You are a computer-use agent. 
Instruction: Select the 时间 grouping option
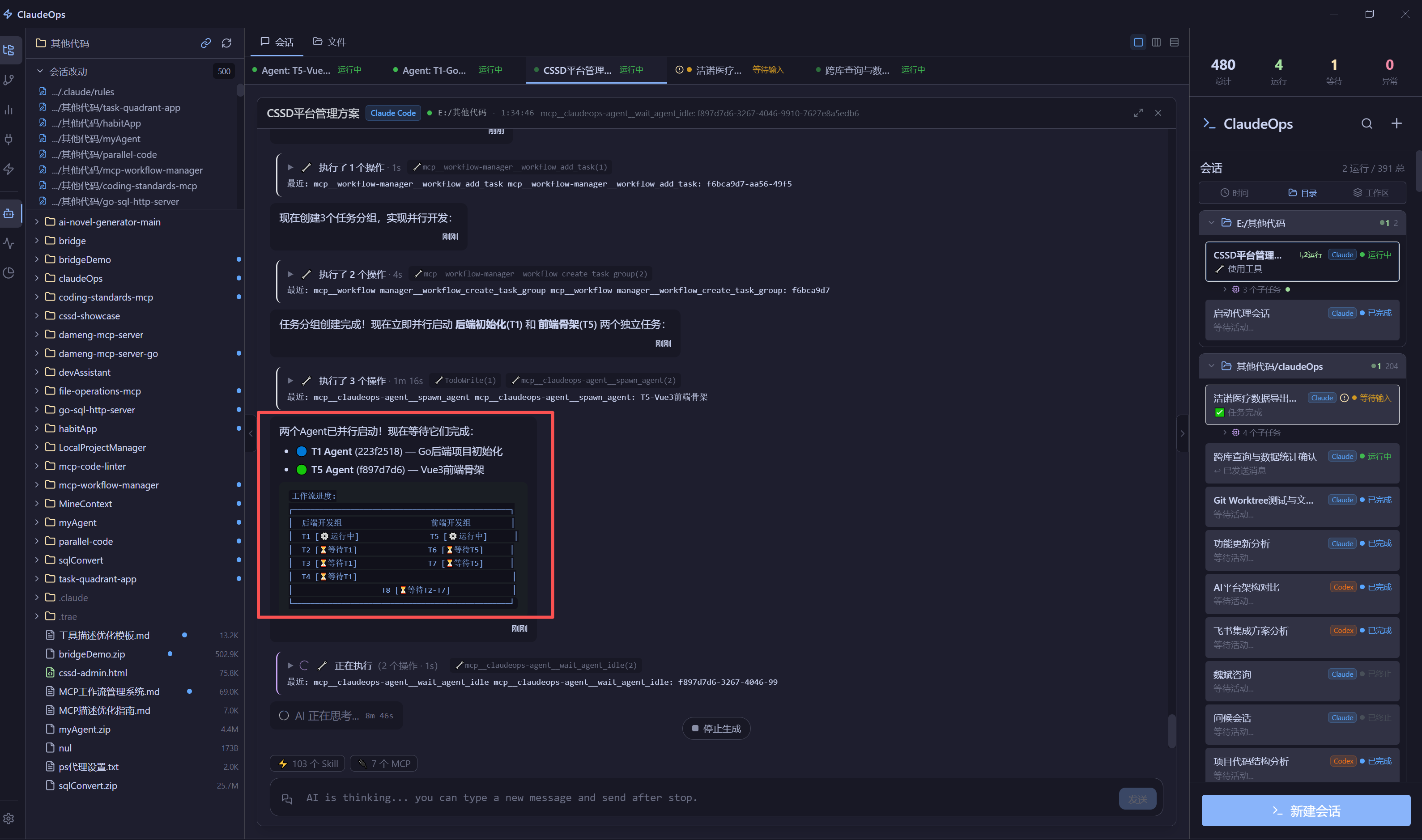click(1234, 193)
